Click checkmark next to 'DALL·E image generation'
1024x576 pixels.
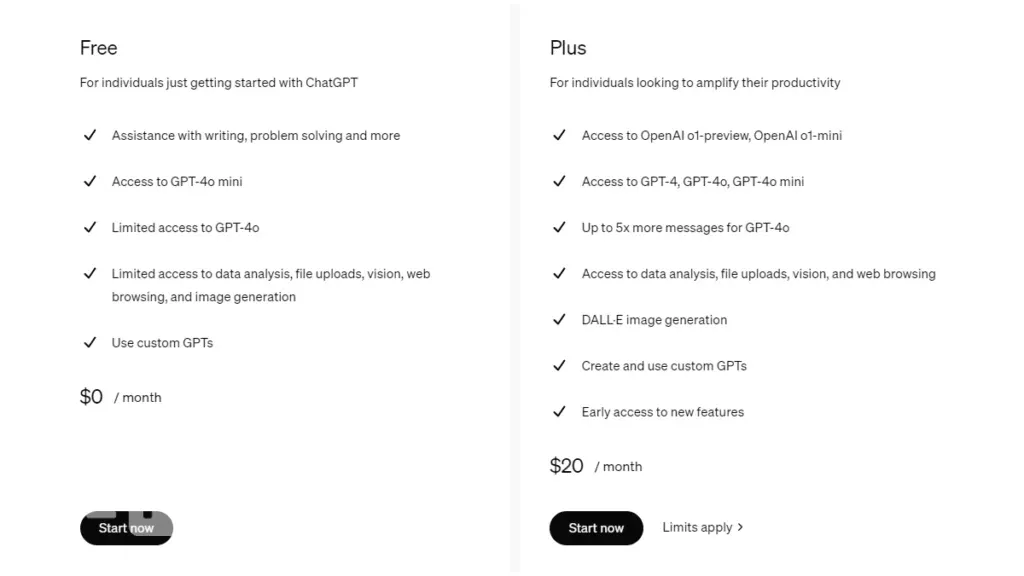[560, 319]
